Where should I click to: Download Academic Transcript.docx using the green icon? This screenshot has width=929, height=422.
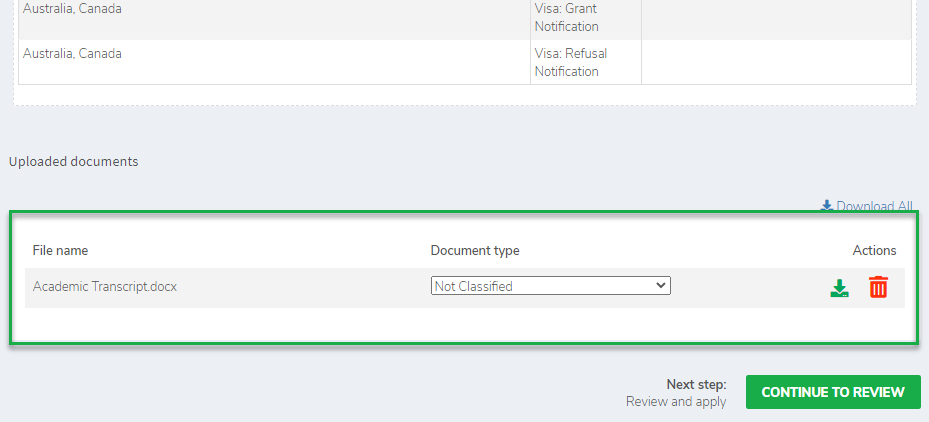(x=840, y=288)
